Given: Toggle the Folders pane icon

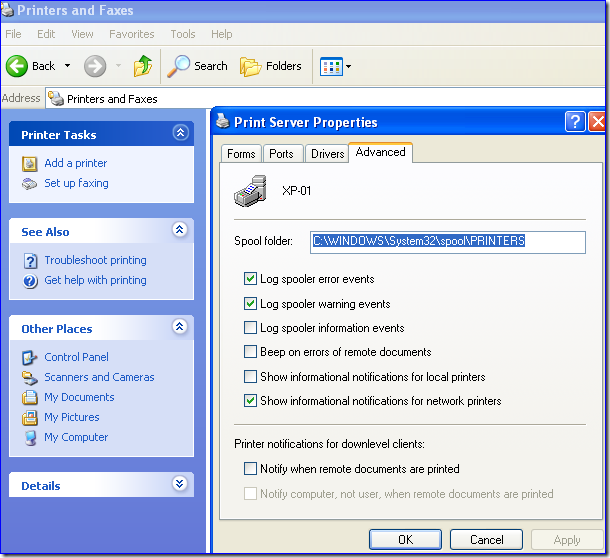Looking at the screenshot, I should pos(250,66).
